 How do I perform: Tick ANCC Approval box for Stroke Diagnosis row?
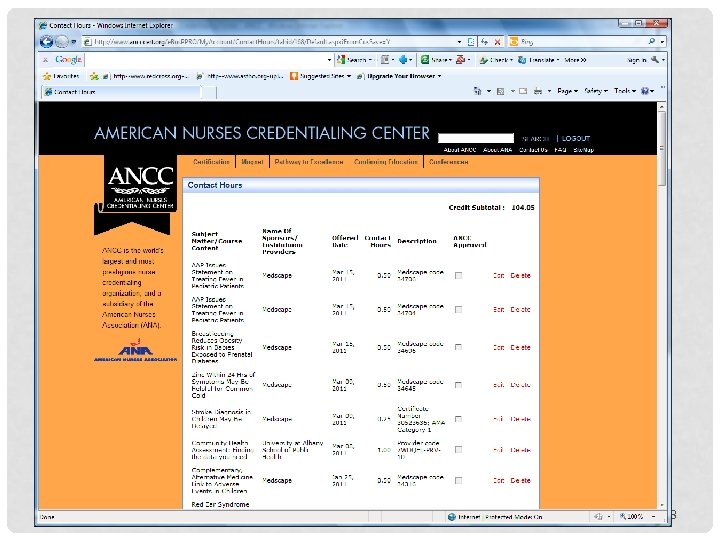point(458,419)
